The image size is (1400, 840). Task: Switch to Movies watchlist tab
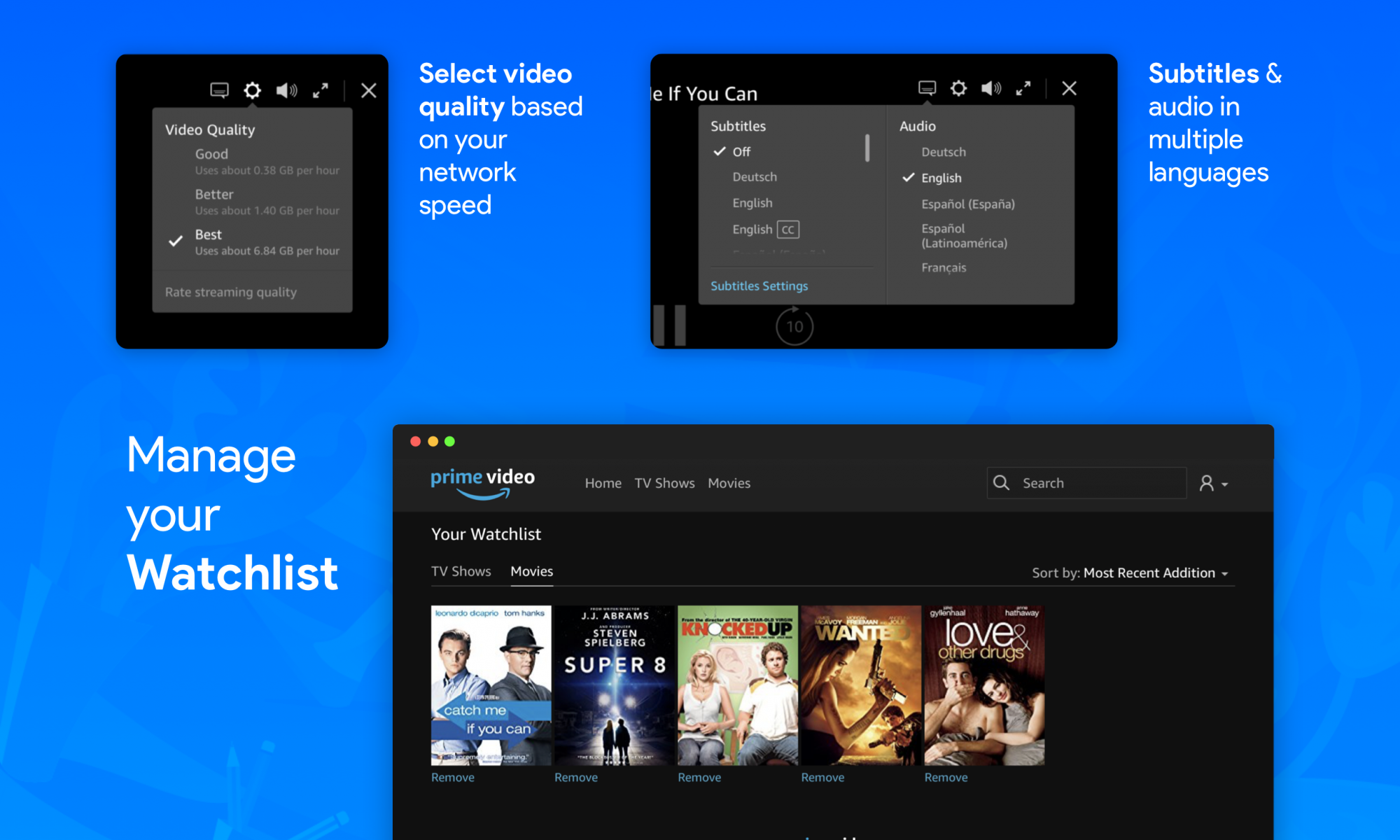point(532,571)
